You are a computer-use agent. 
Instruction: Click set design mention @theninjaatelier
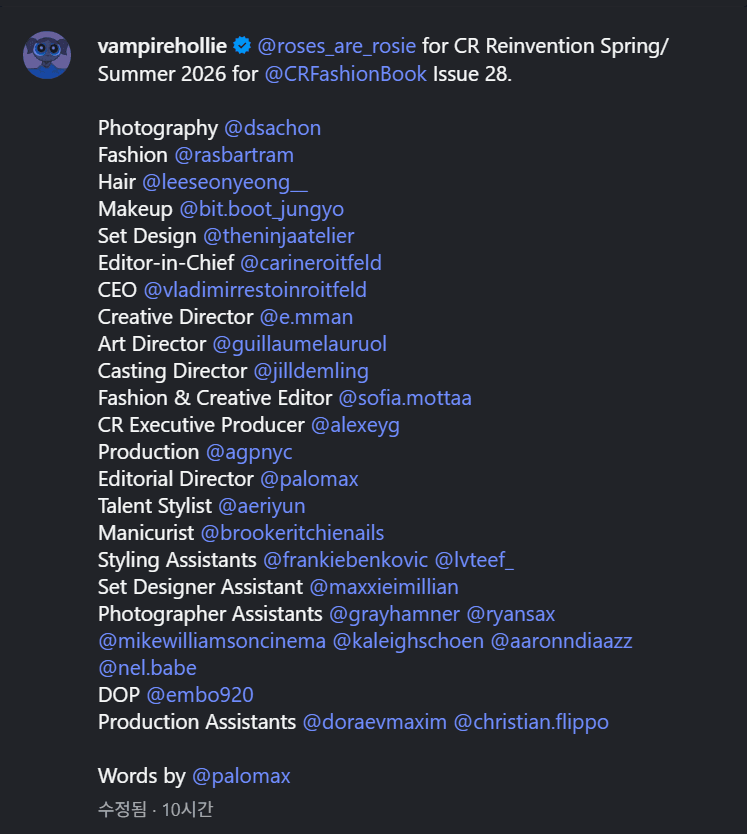point(279,236)
